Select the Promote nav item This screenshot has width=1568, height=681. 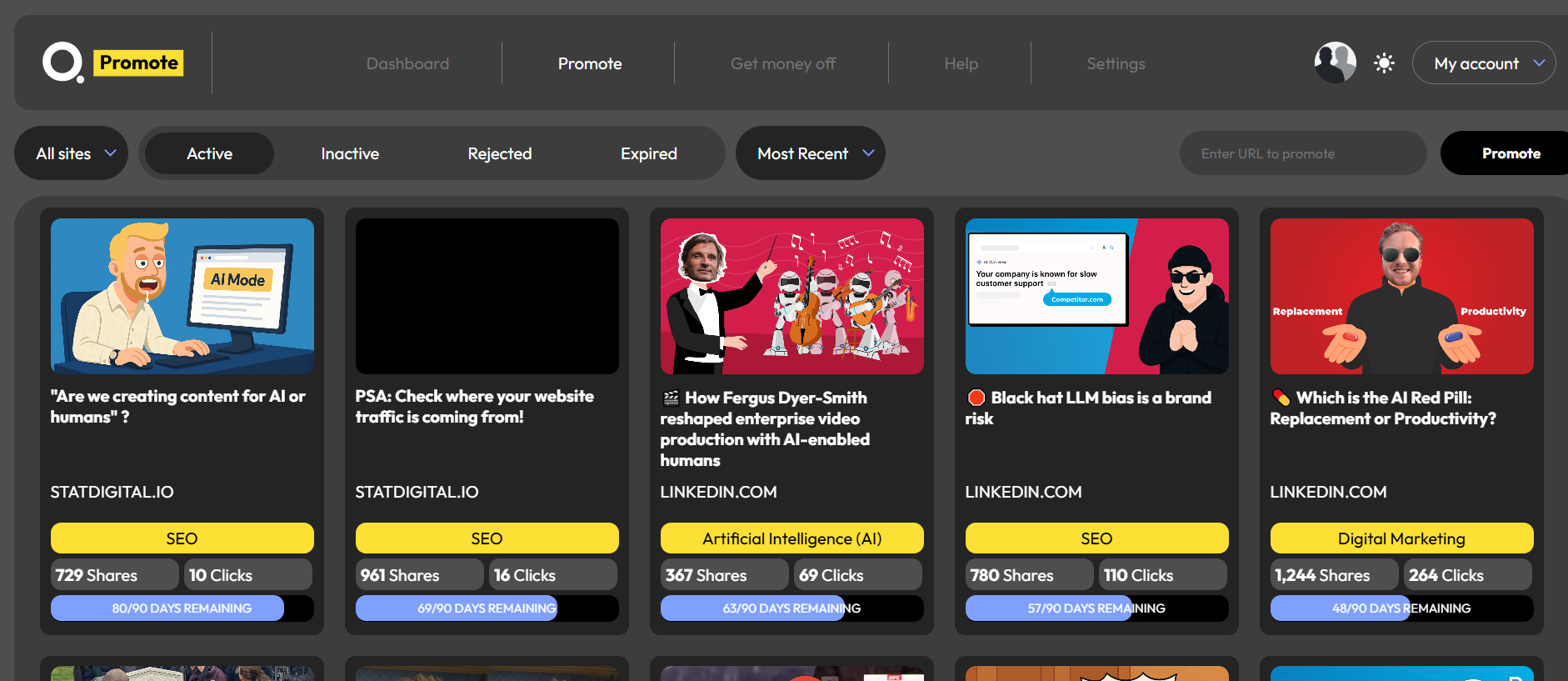coord(590,63)
